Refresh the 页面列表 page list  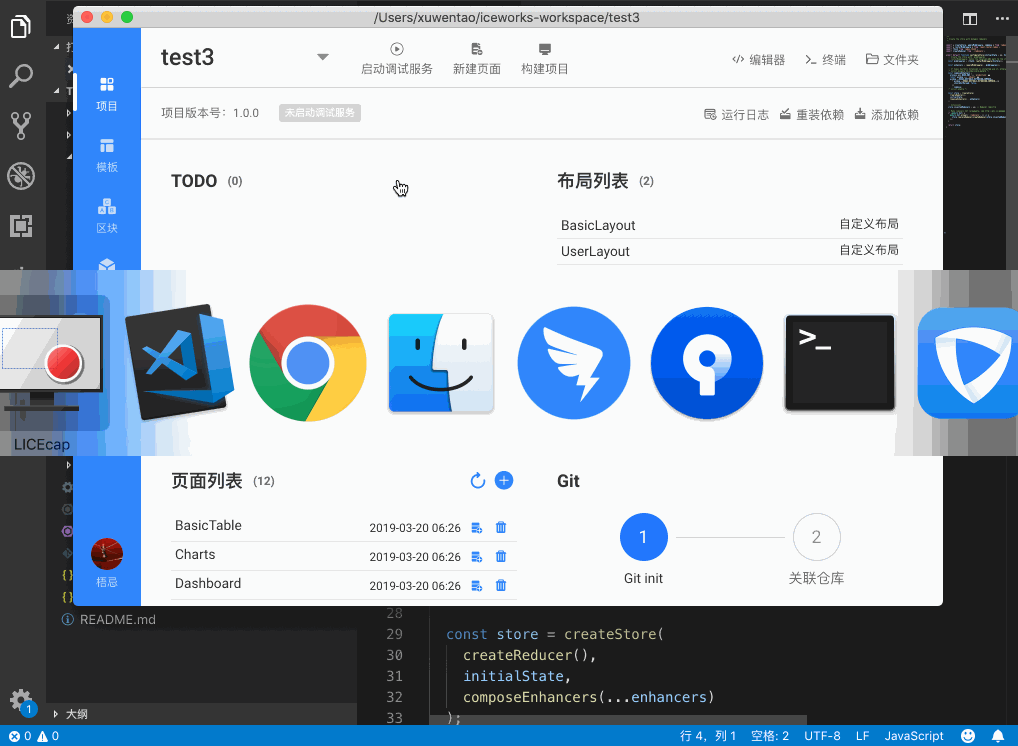478,480
